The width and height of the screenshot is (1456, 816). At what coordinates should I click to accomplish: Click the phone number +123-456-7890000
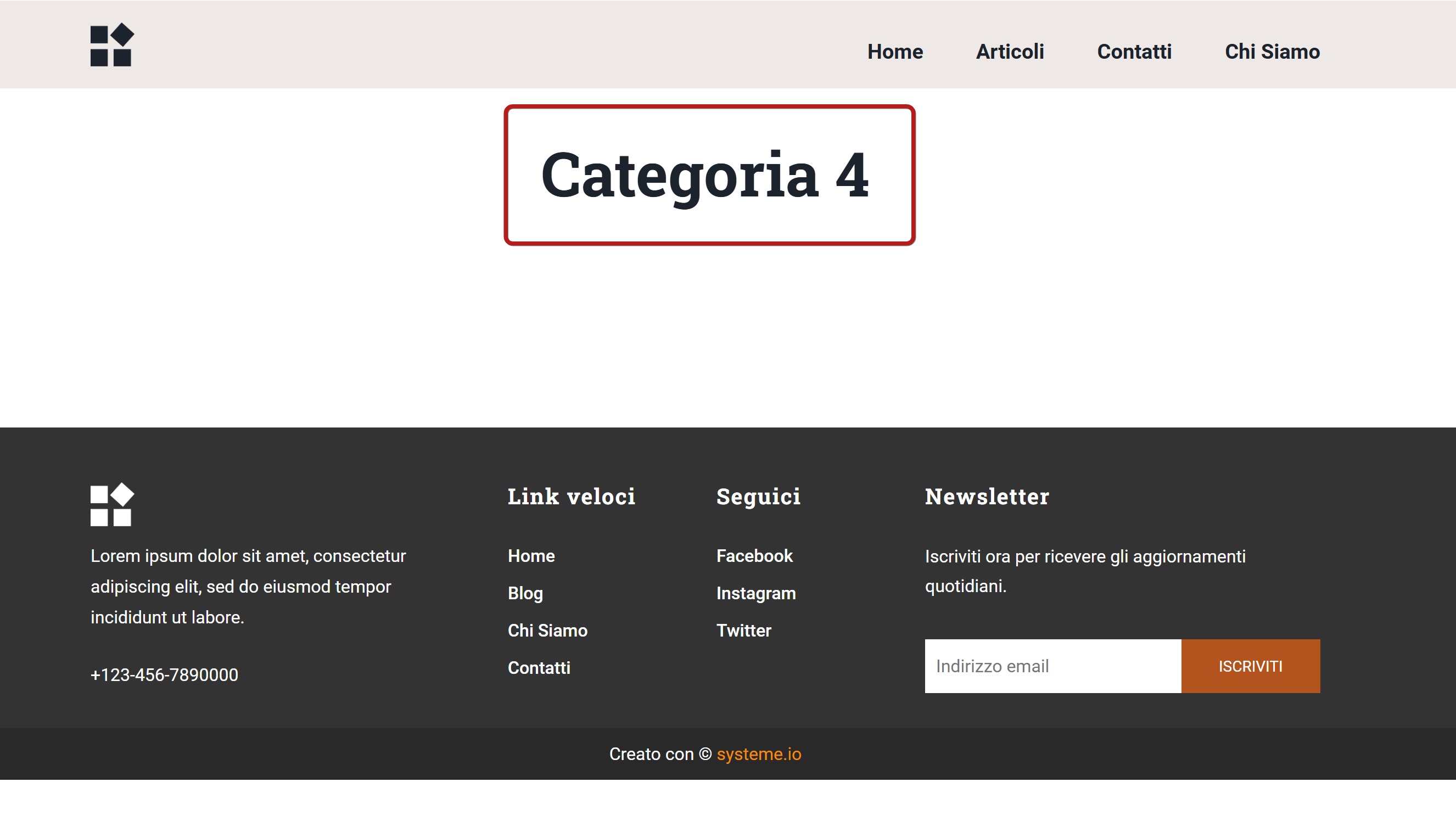[x=165, y=675]
